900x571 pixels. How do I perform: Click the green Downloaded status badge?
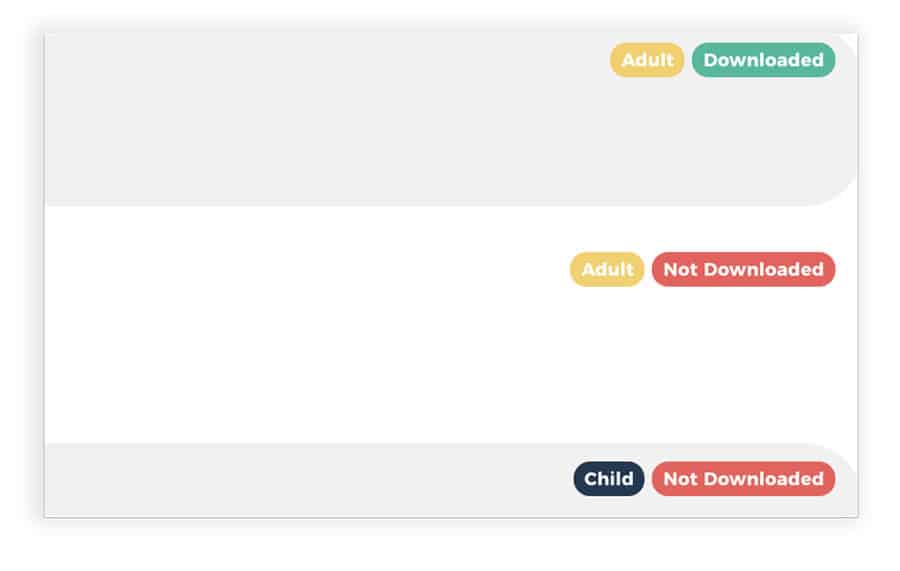pos(763,60)
